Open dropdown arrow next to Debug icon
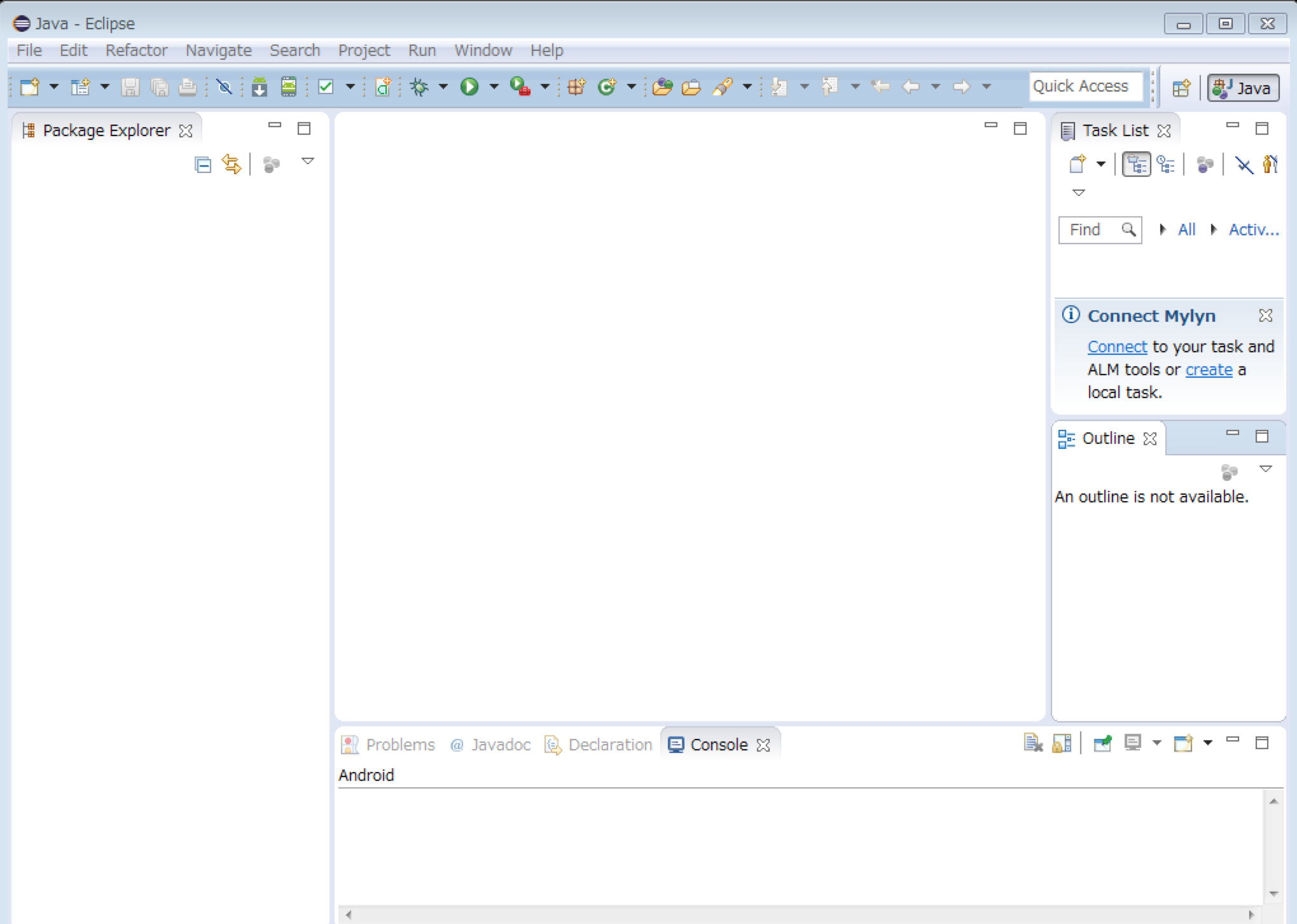Viewport: 1297px width, 924px height. pyautogui.click(x=443, y=86)
